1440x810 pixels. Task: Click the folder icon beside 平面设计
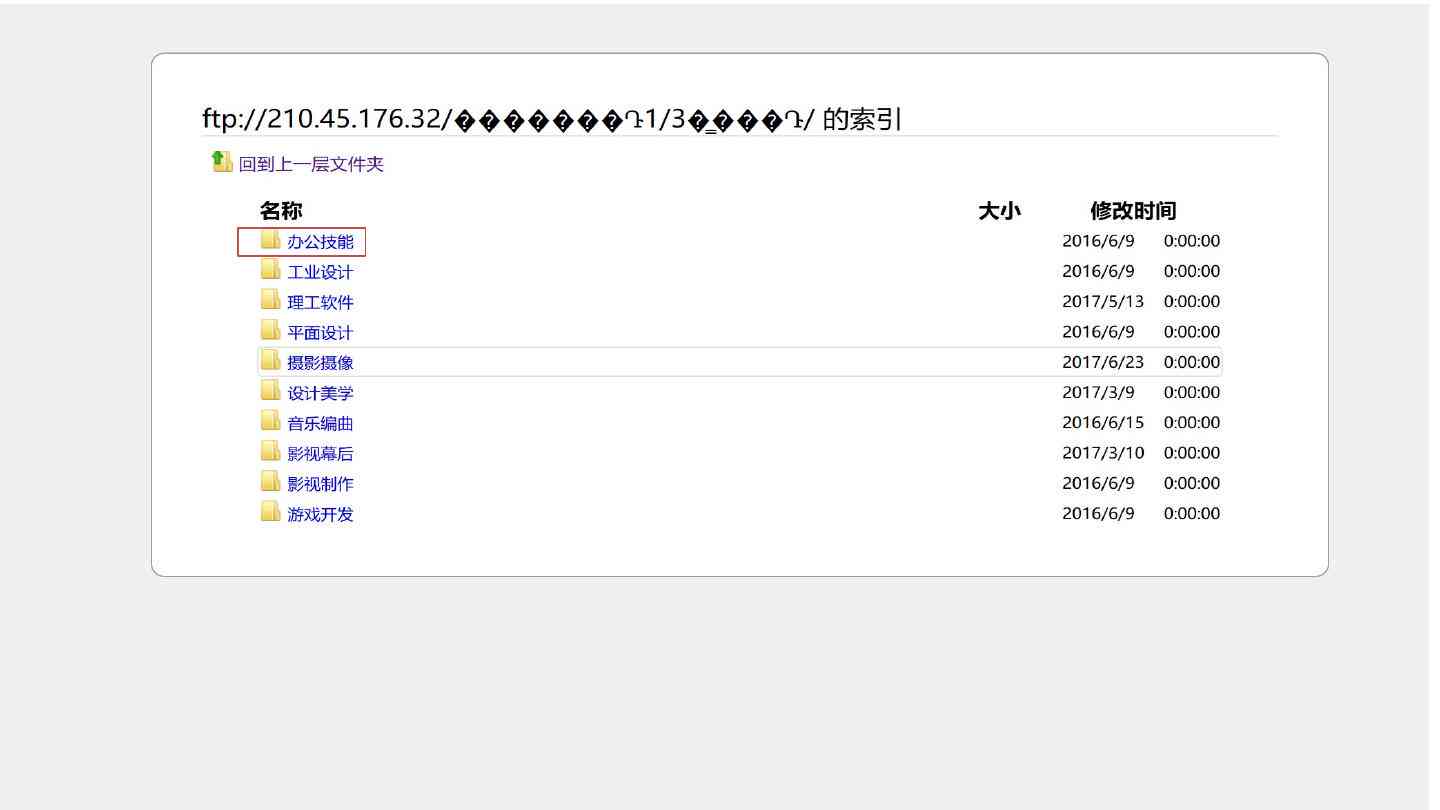[270, 330]
